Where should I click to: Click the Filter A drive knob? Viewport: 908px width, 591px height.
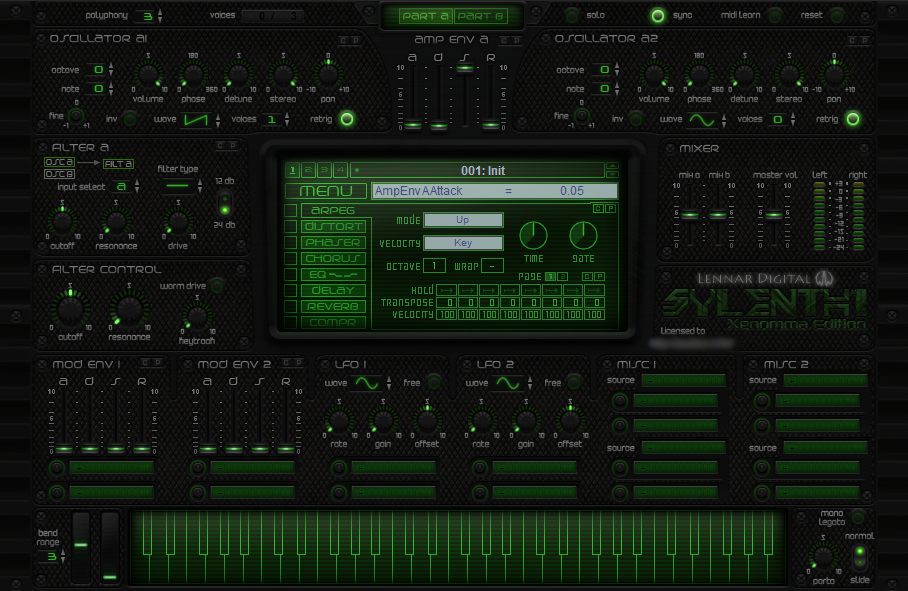[x=178, y=222]
